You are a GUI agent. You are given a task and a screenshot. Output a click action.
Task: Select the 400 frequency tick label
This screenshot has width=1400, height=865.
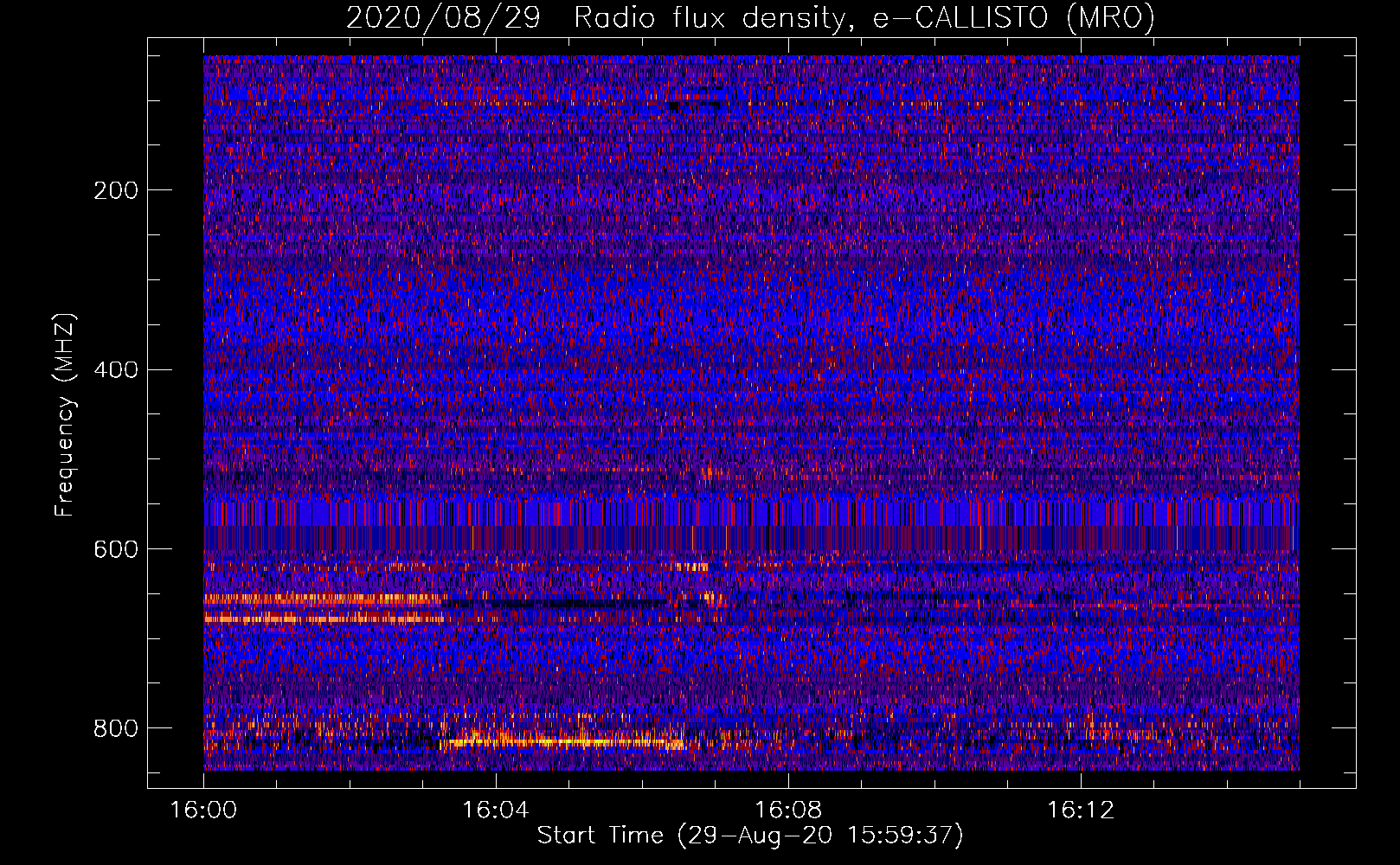(116, 370)
